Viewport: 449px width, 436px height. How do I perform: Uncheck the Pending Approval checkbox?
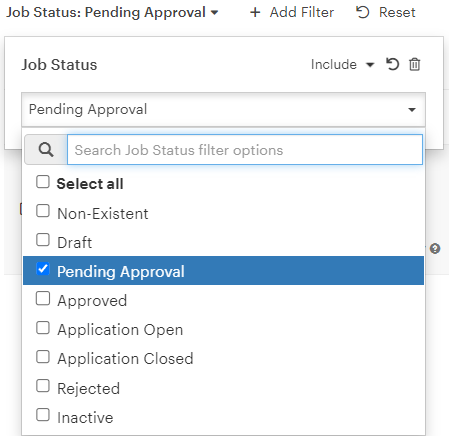tap(43, 269)
